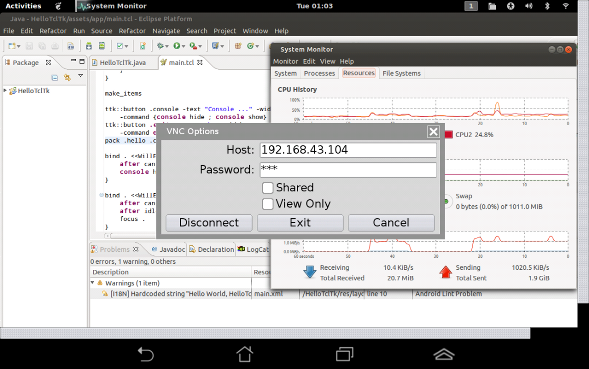
Task: Click the Cancel button in VNC Options
Action: click(391, 223)
